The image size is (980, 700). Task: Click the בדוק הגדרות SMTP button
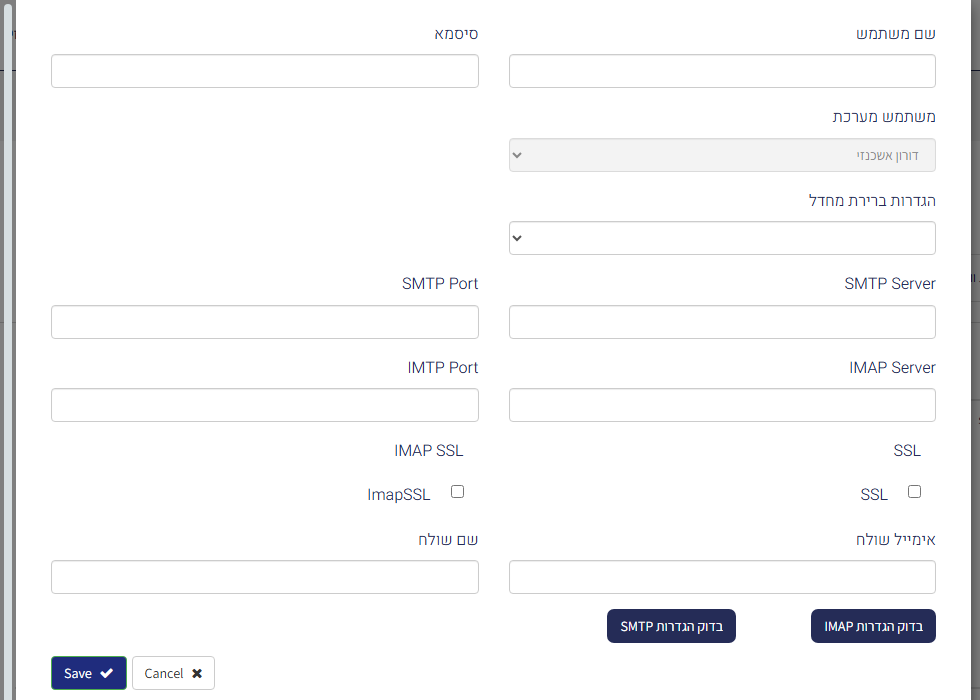tap(671, 626)
